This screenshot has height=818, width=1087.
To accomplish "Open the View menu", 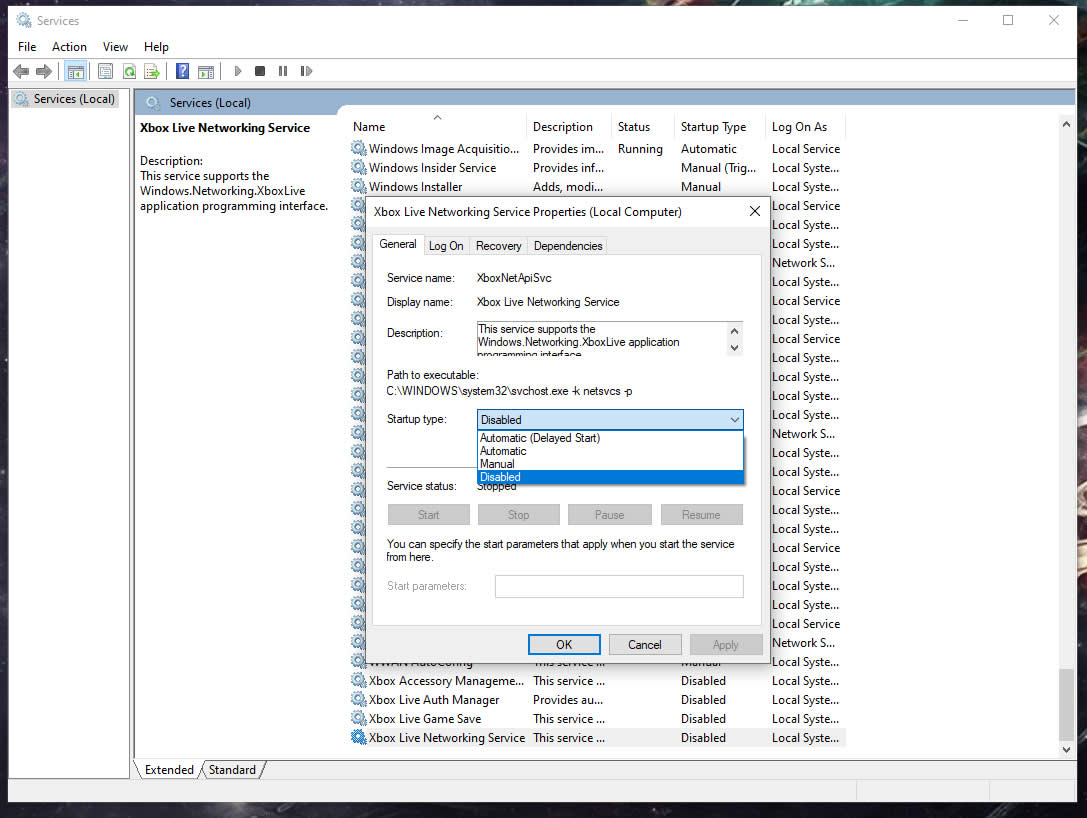I will coord(115,46).
